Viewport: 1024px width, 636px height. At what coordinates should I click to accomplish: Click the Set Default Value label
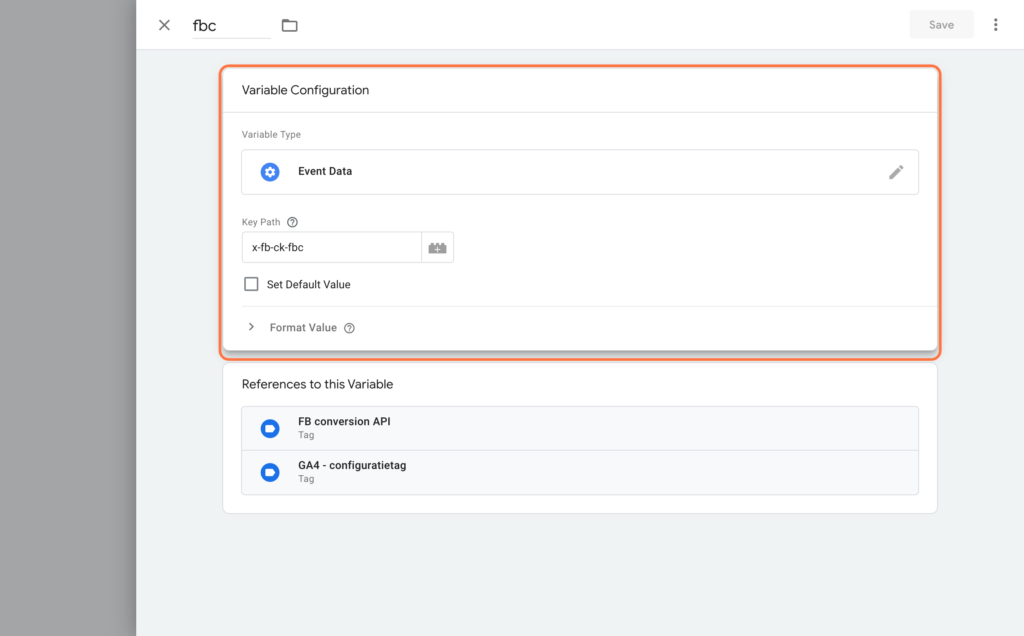308,284
